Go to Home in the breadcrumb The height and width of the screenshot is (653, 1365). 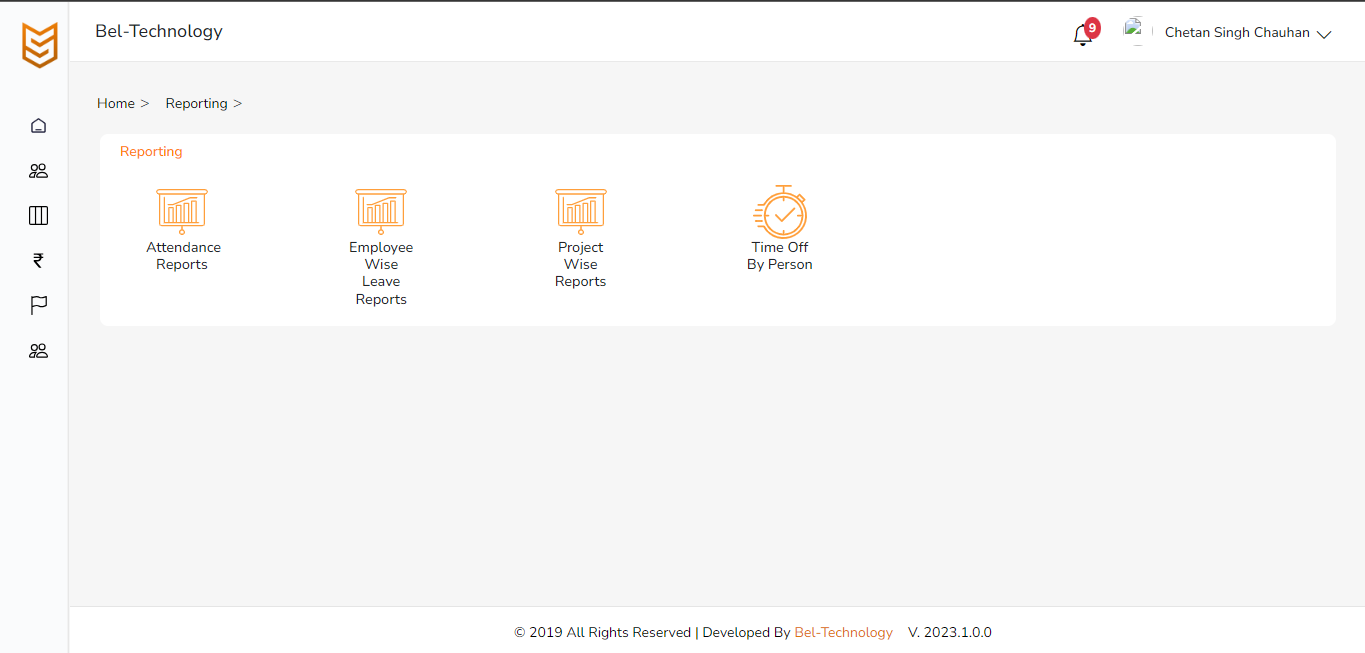click(x=116, y=104)
